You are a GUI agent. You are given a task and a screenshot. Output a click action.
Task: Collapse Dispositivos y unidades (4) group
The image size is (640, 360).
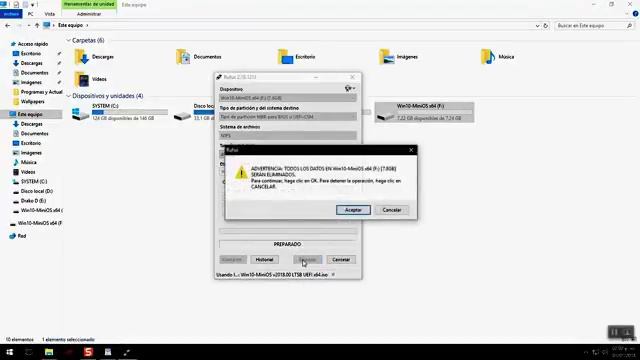pos(69,96)
